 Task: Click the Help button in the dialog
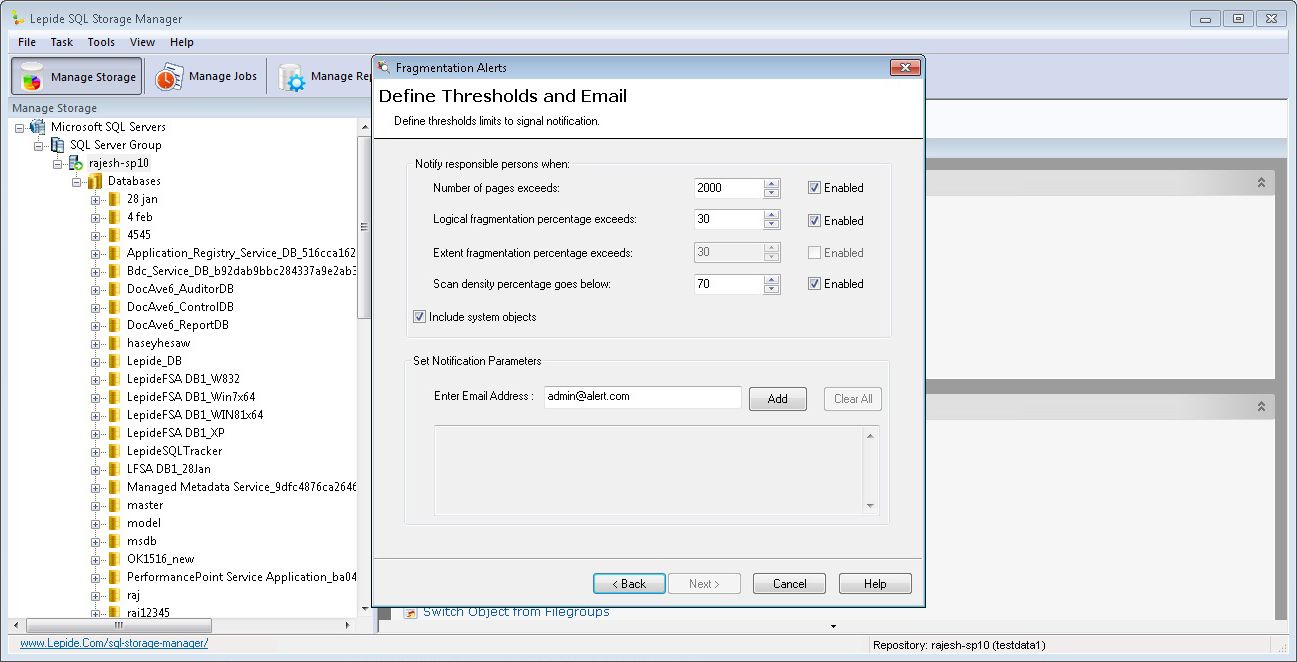(875, 583)
